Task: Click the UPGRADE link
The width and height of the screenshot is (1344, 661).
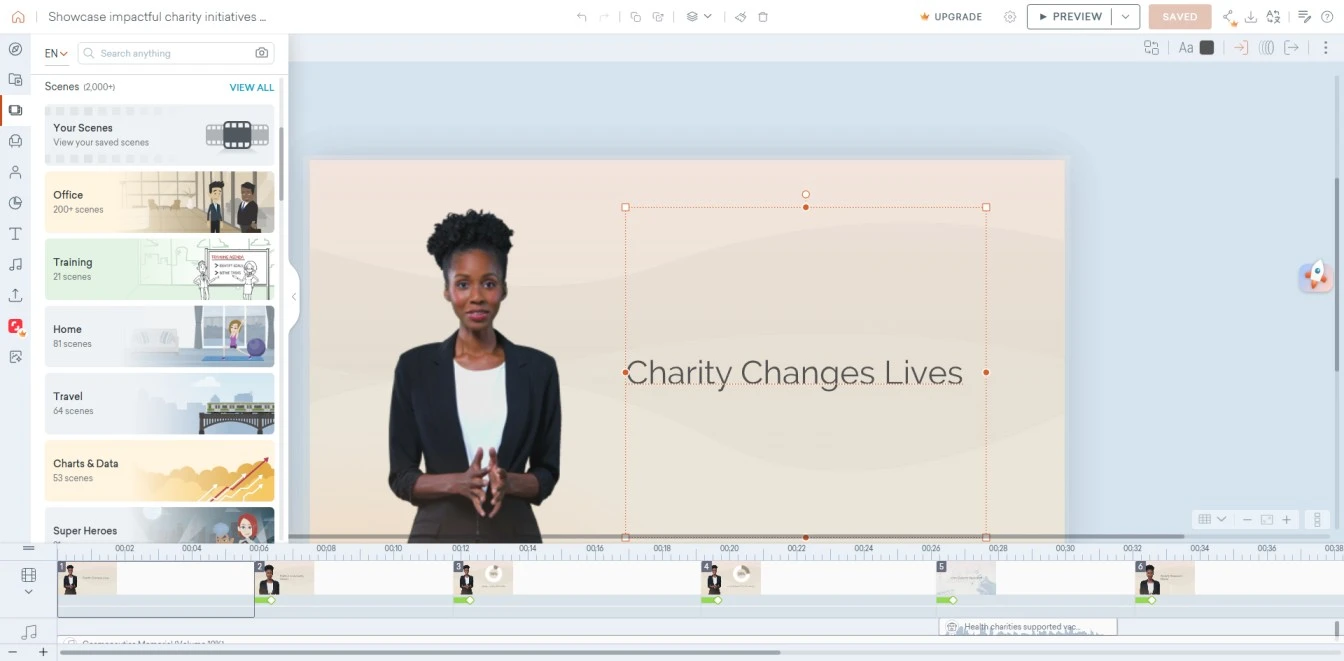Action: (951, 17)
